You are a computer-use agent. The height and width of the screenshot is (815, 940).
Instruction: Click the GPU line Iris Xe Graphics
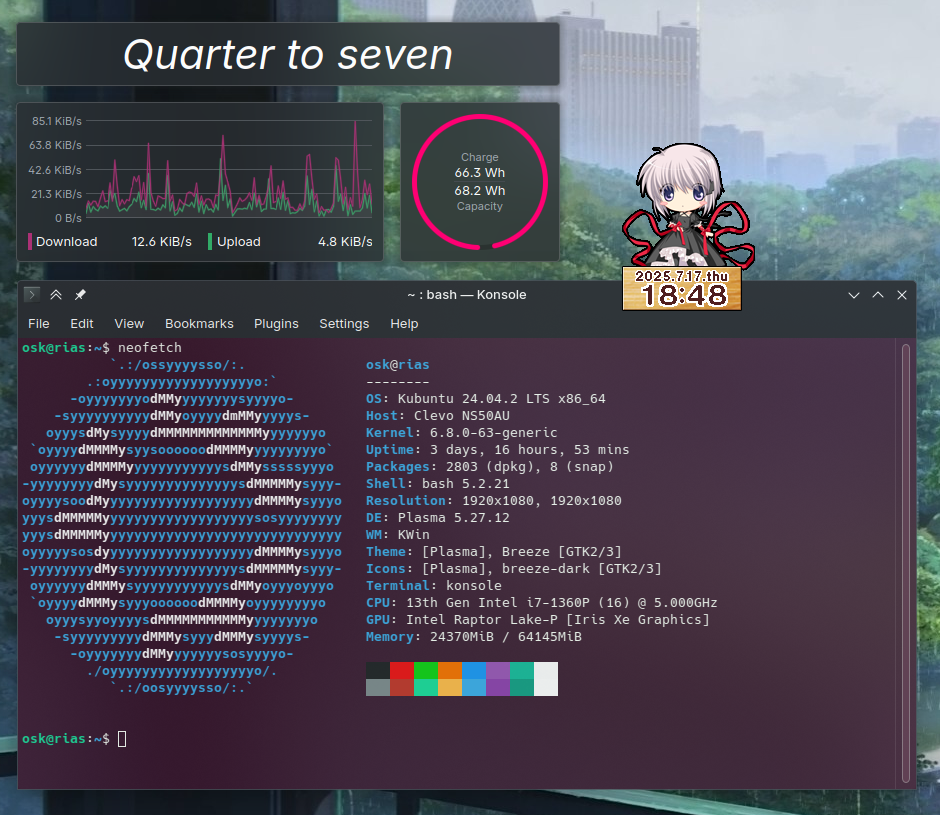538,619
